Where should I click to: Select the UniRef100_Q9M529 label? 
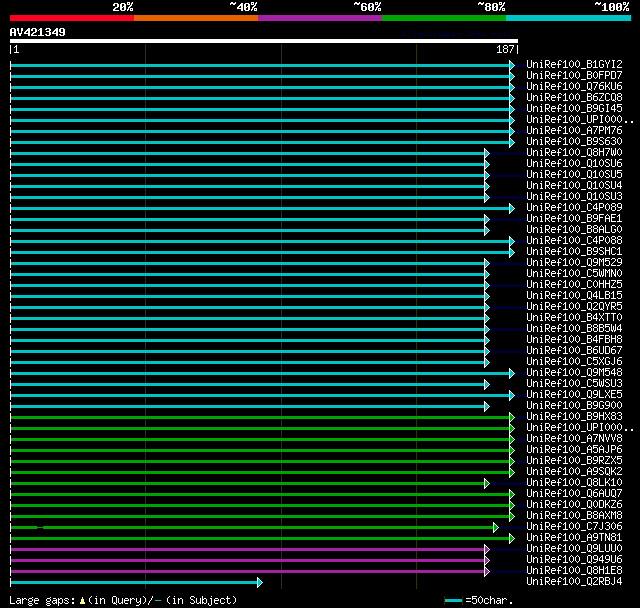(574, 263)
